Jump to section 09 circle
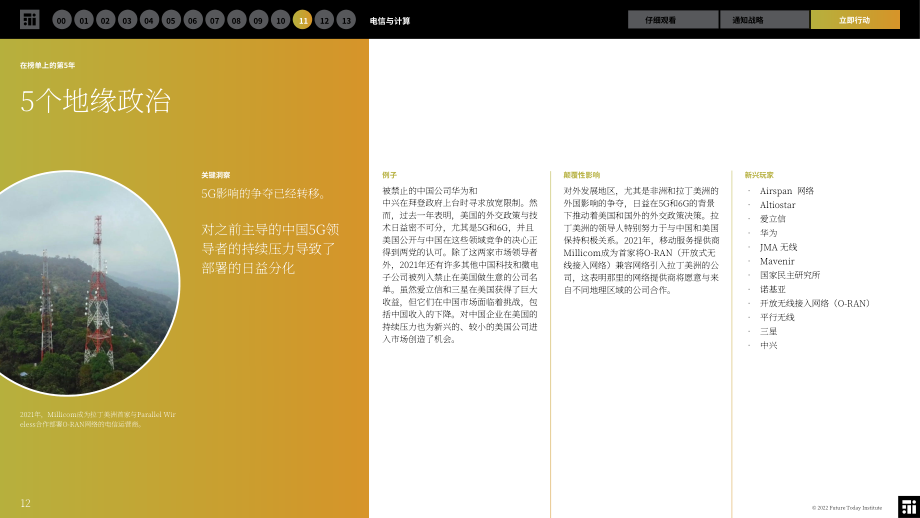Viewport: 920px width, 518px height. 258,20
